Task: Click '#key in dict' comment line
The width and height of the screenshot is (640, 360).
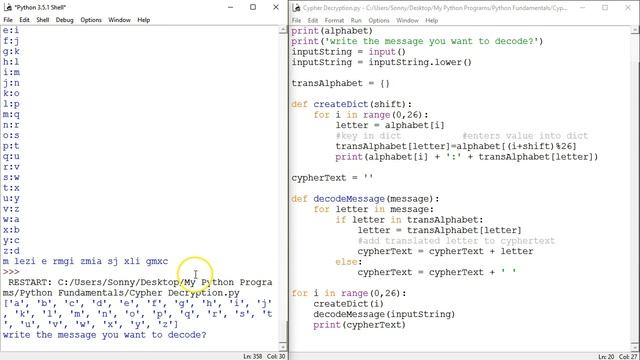Action: 368,136
